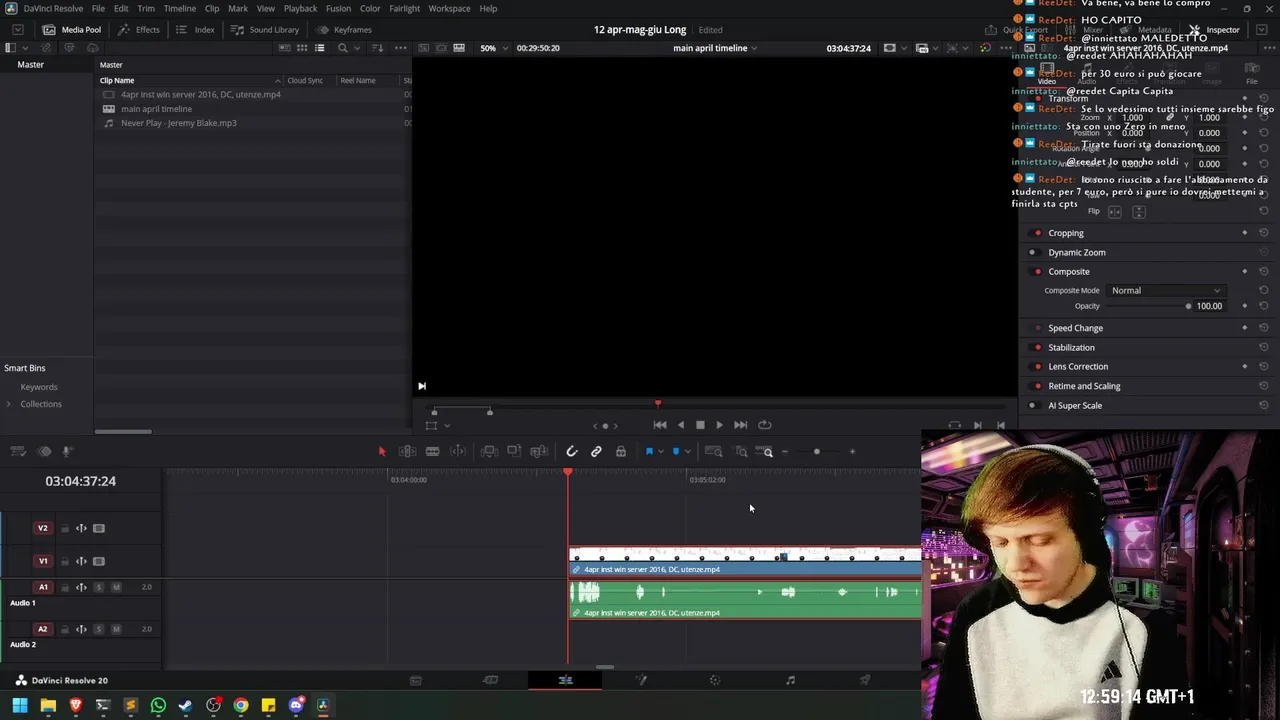This screenshot has width=1280, height=720.
Task: Click the viewer Stop button
Action: (x=700, y=425)
